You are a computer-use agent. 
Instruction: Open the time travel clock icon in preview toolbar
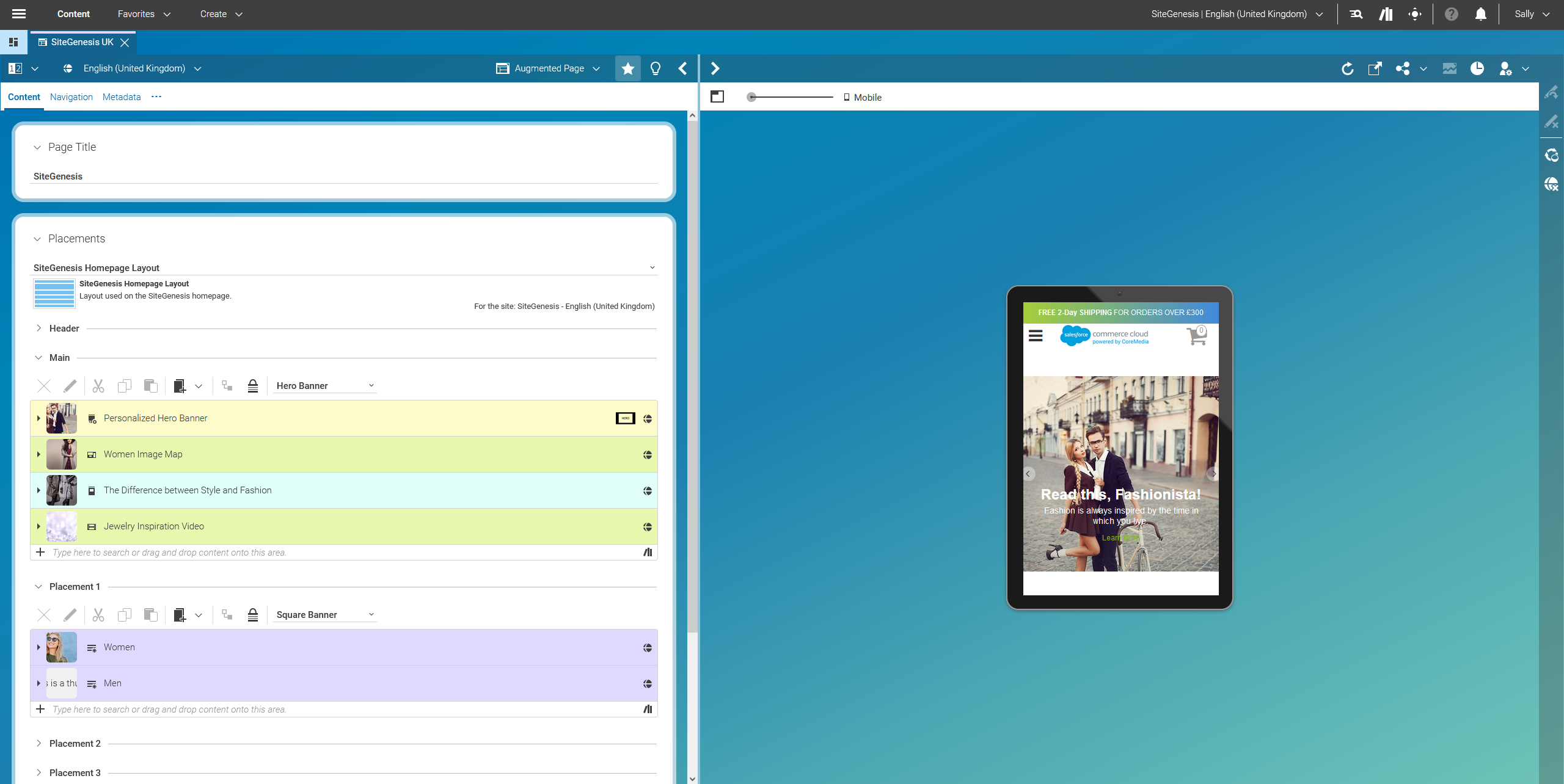click(x=1478, y=68)
